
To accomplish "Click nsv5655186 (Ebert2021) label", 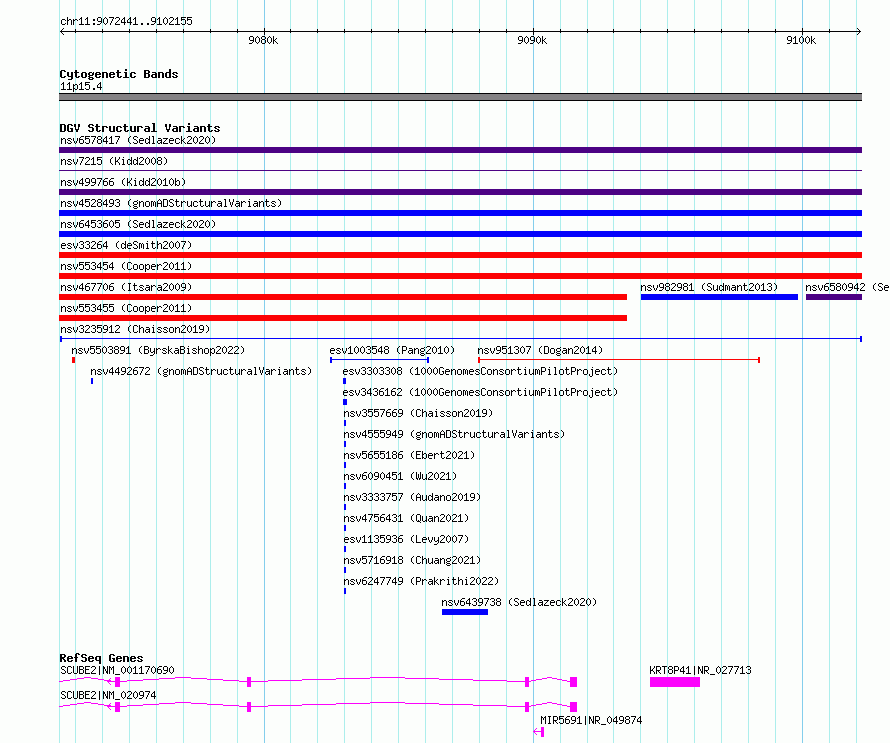I will point(409,455).
